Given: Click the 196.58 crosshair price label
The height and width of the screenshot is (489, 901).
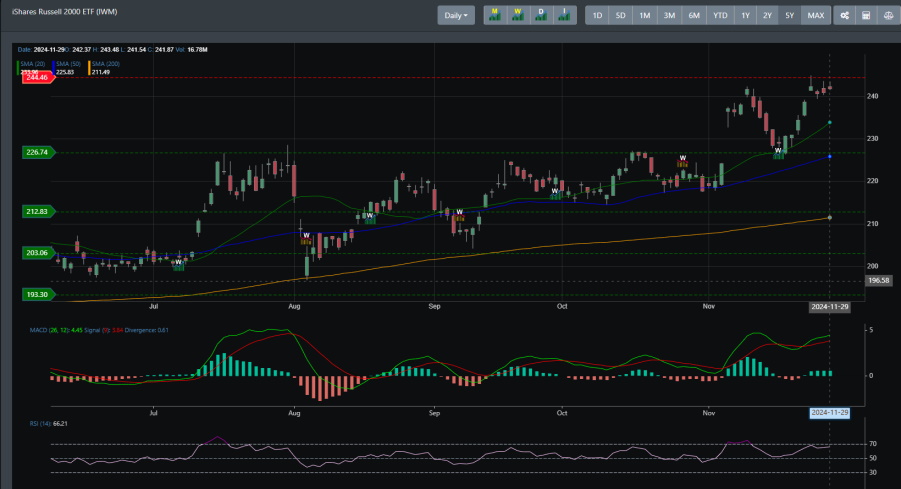Looking at the screenshot, I should click(x=879, y=280).
